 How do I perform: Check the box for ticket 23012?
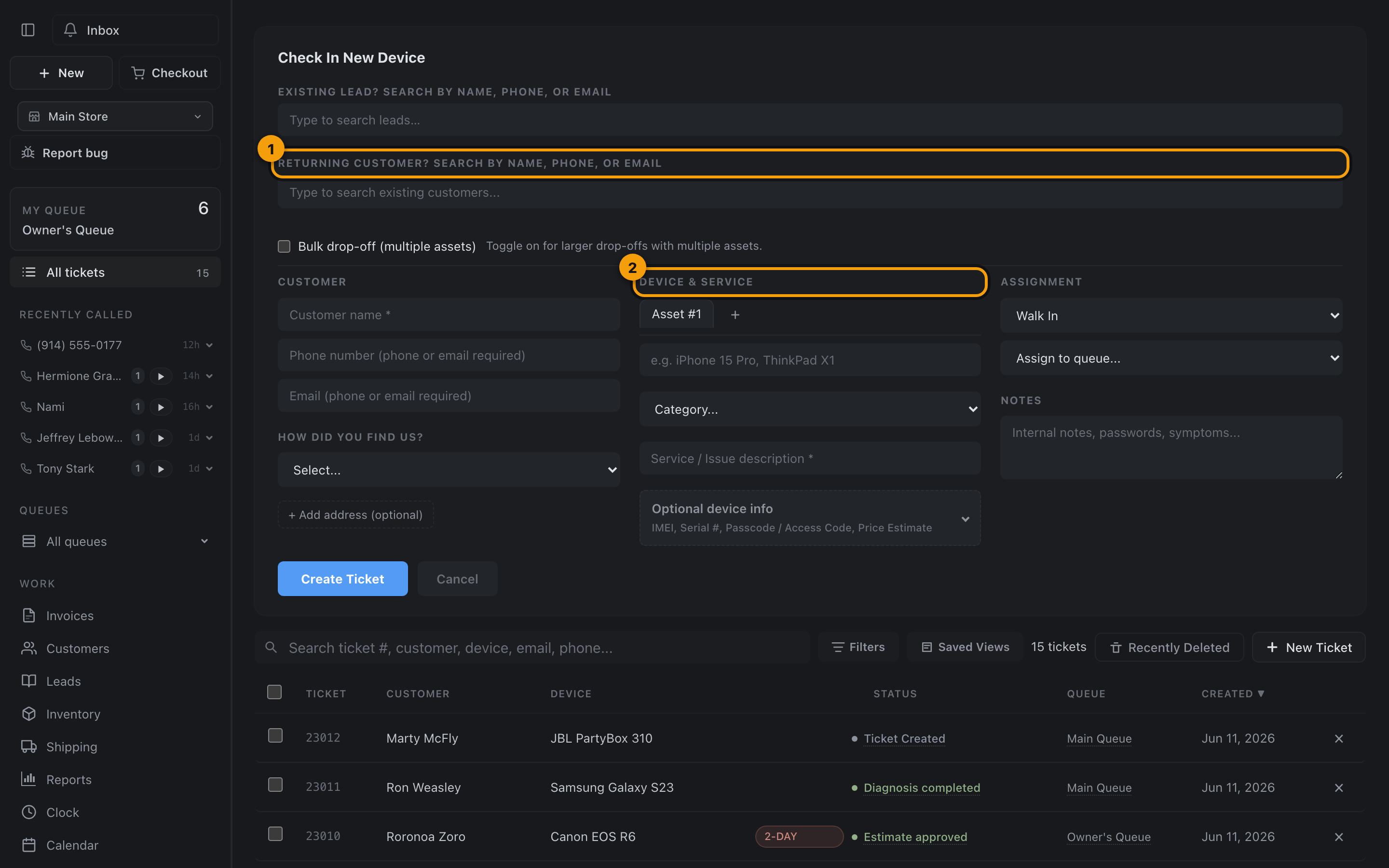pos(275,735)
